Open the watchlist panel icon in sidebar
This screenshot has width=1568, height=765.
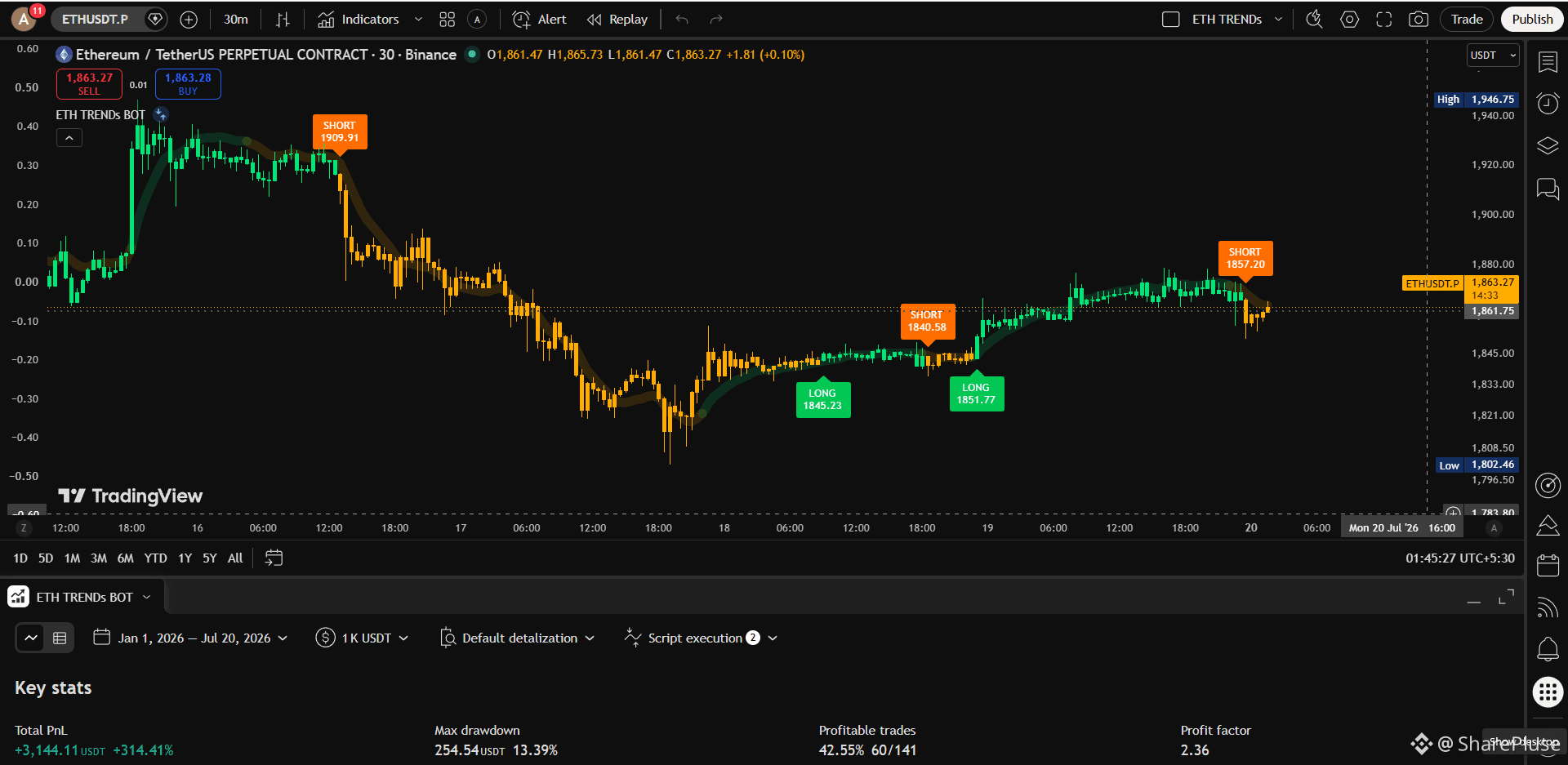click(x=1548, y=62)
